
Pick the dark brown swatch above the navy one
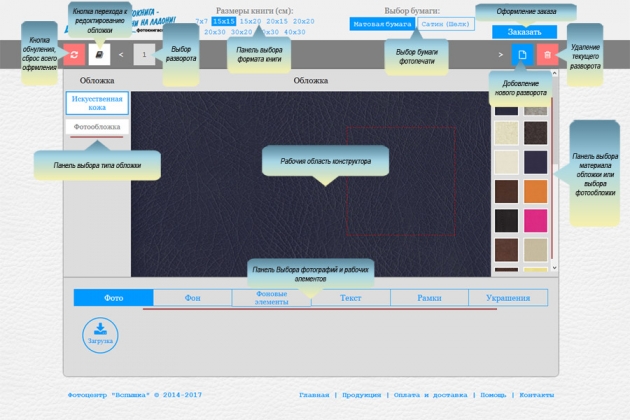536,133
